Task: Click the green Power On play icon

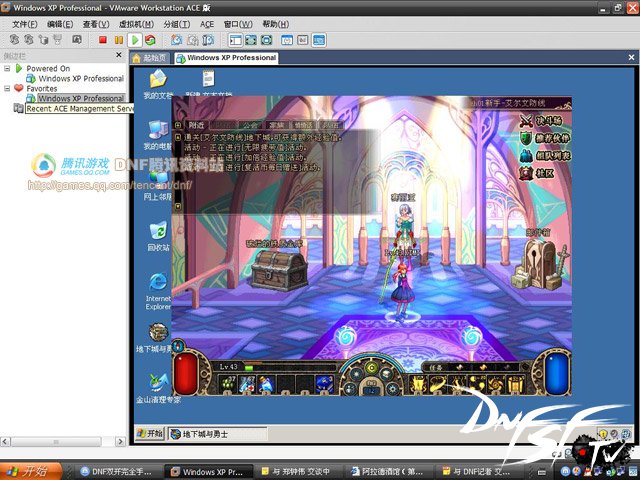Action: [134, 40]
